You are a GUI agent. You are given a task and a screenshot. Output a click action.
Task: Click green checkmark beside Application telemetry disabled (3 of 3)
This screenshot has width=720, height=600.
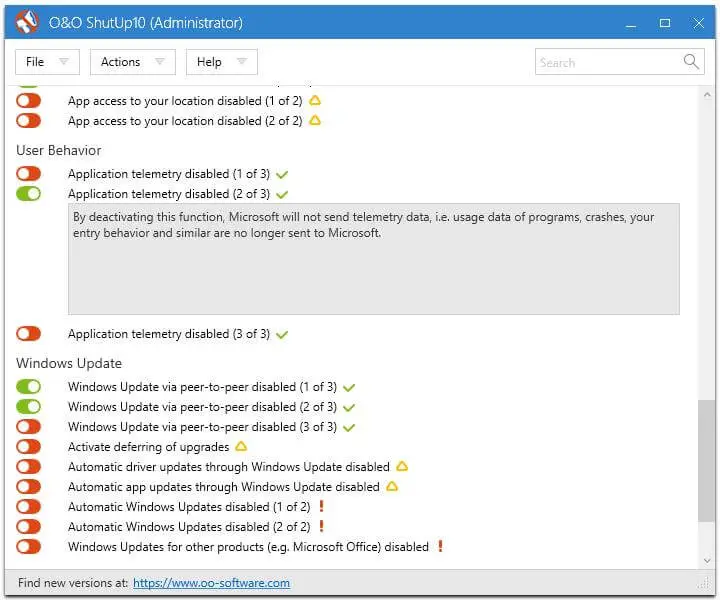[x=282, y=335]
